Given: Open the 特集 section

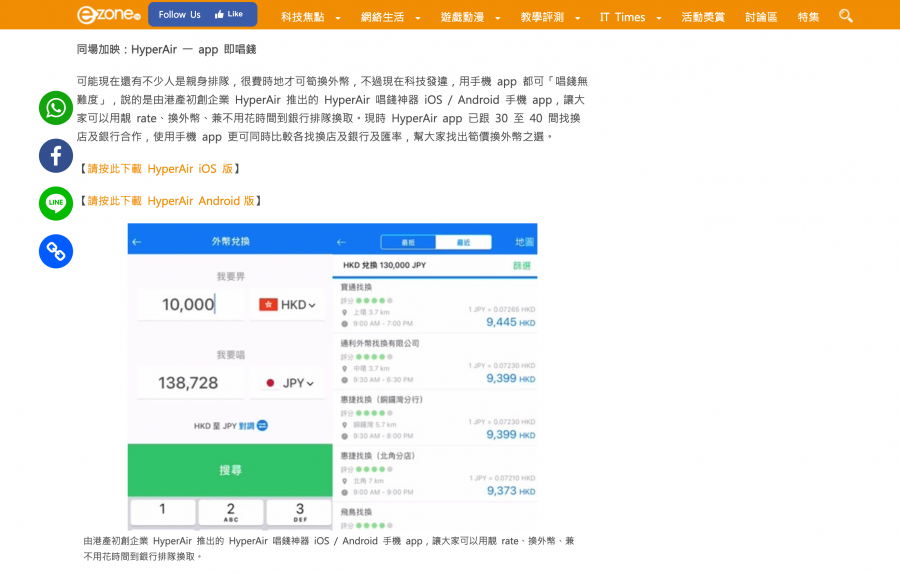Looking at the screenshot, I should [808, 17].
